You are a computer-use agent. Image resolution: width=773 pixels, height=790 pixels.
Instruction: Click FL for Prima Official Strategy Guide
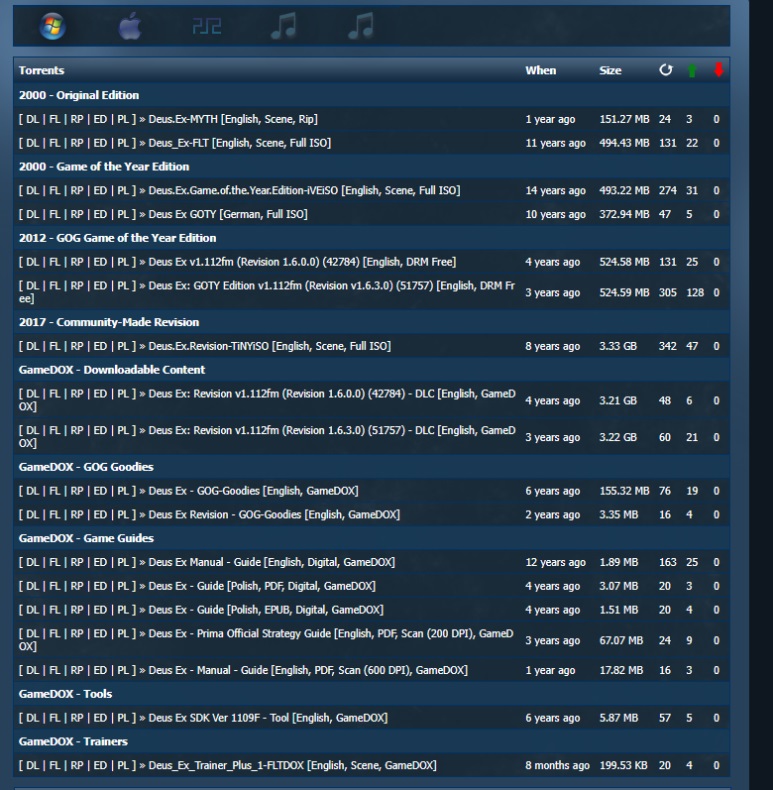point(54,634)
